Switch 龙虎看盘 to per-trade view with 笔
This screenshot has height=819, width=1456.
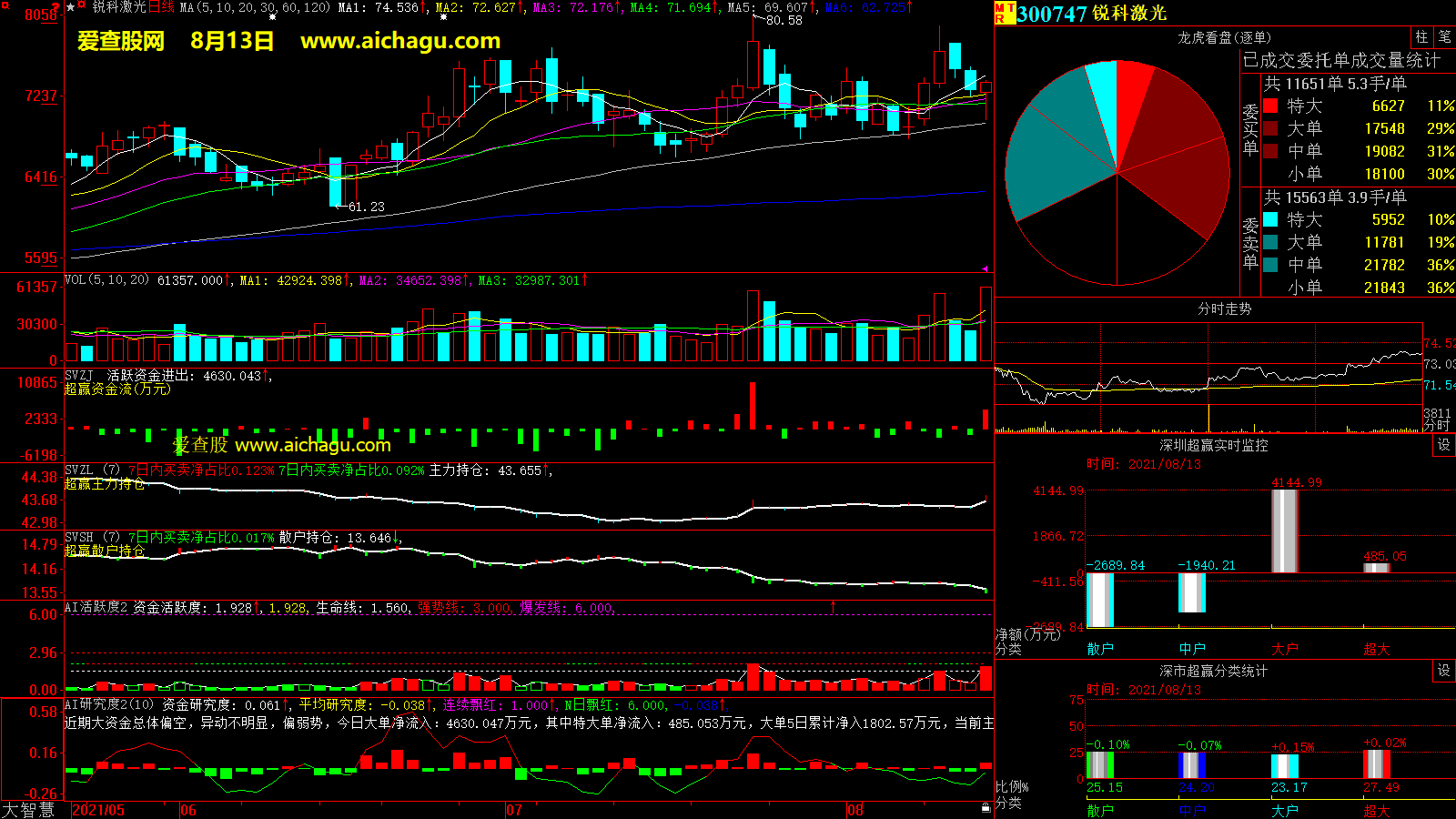(x=1444, y=37)
